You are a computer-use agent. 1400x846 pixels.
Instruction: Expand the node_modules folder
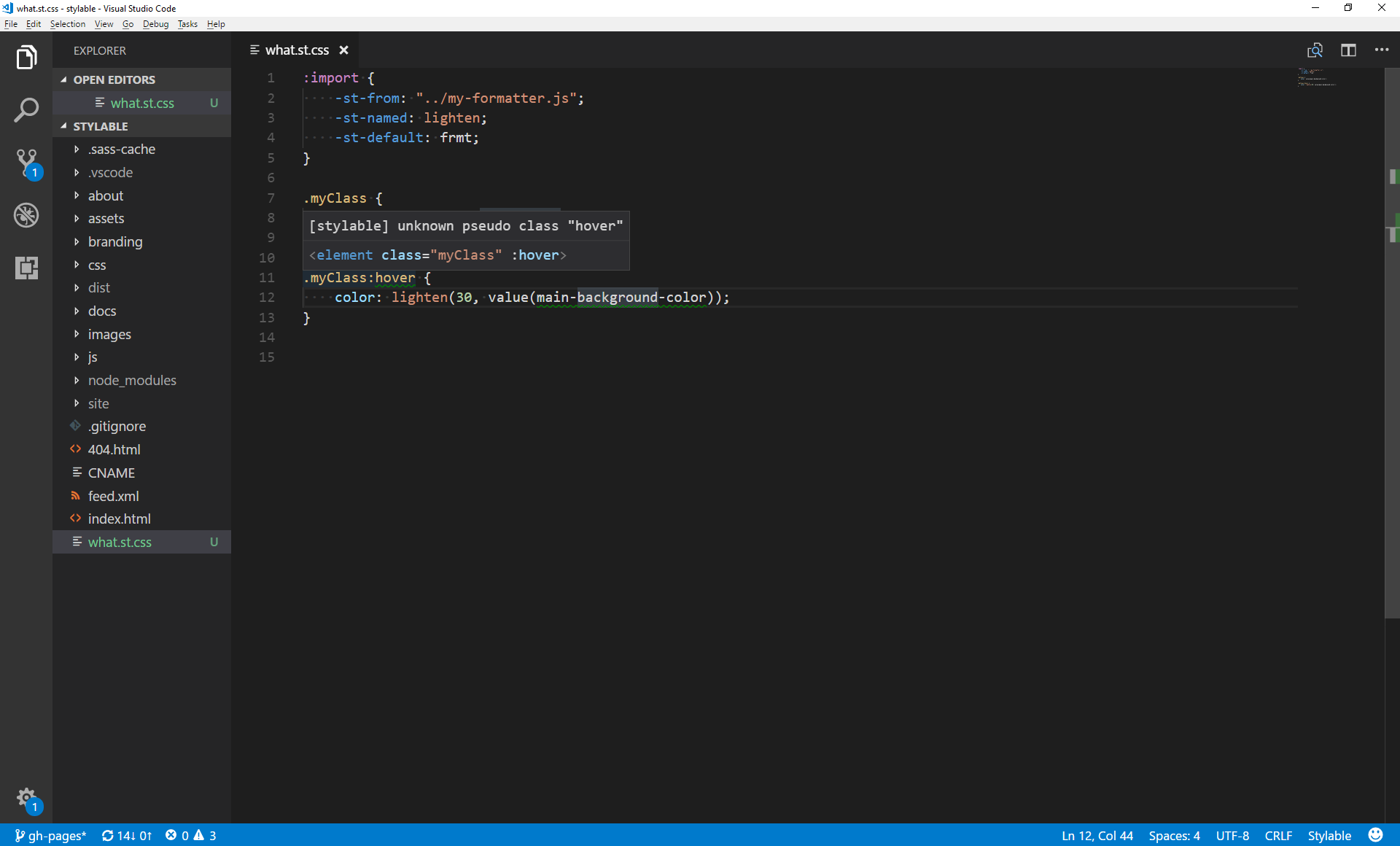click(132, 380)
